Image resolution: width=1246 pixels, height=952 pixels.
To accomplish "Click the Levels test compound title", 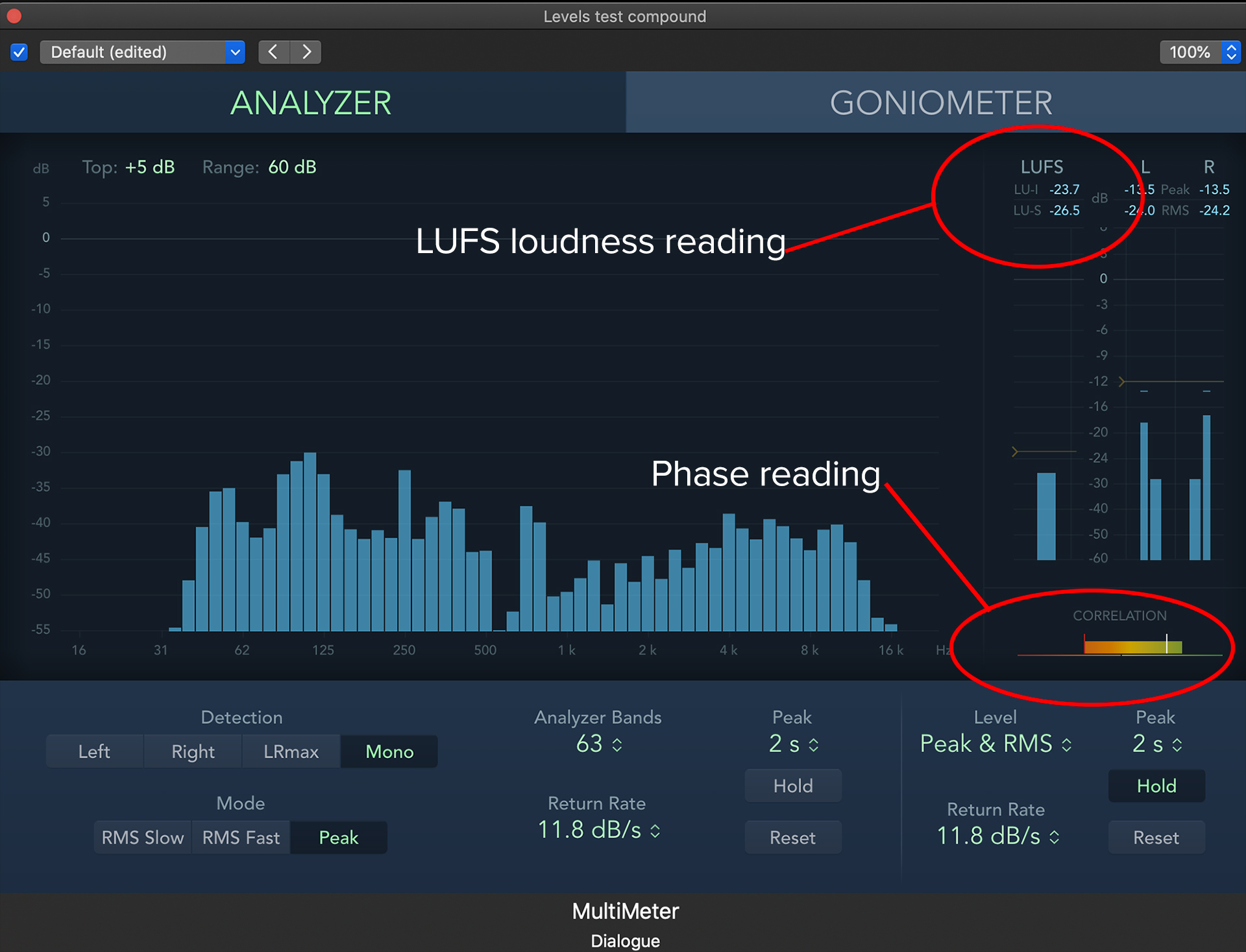I will pyautogui.click(x=625, y=16).
